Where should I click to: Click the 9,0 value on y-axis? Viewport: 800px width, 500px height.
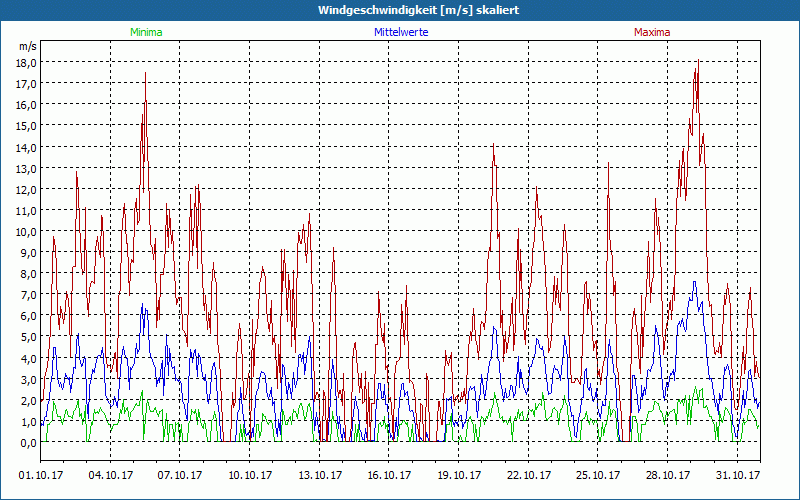click(x=30, y=253)
